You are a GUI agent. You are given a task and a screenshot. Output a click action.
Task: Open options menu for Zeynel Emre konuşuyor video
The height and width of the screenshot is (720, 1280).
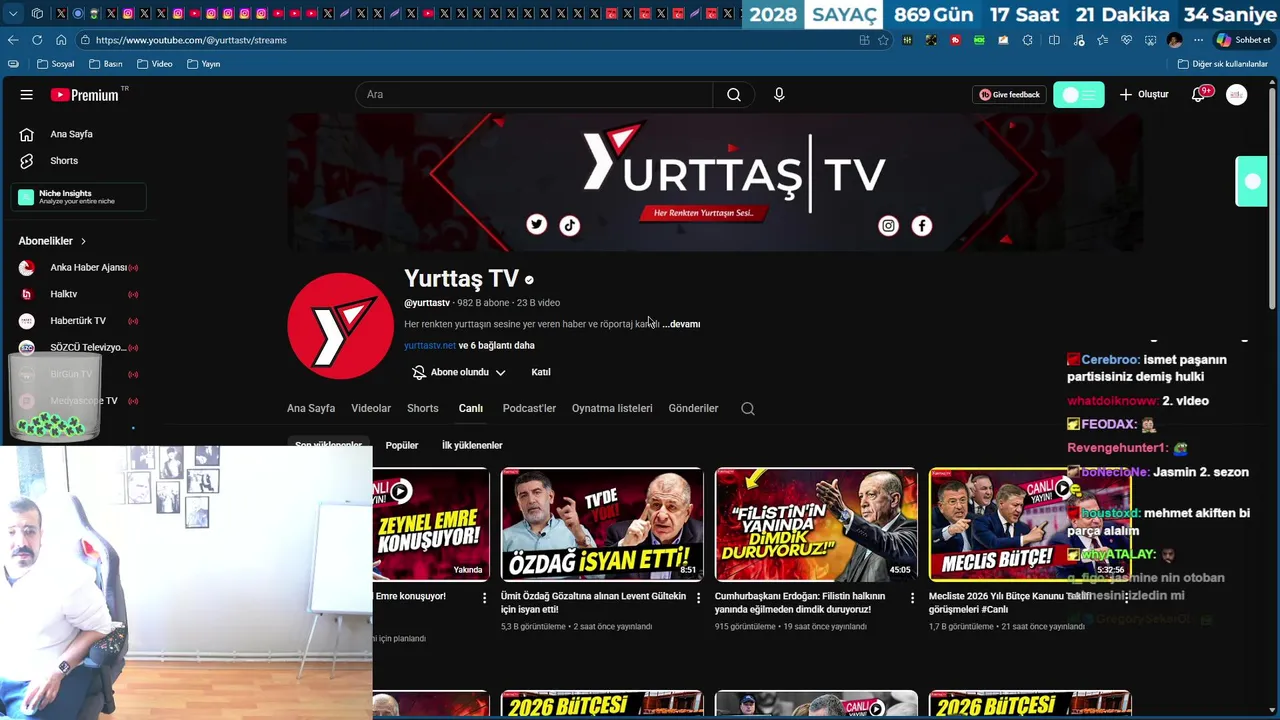coord(485,598)
